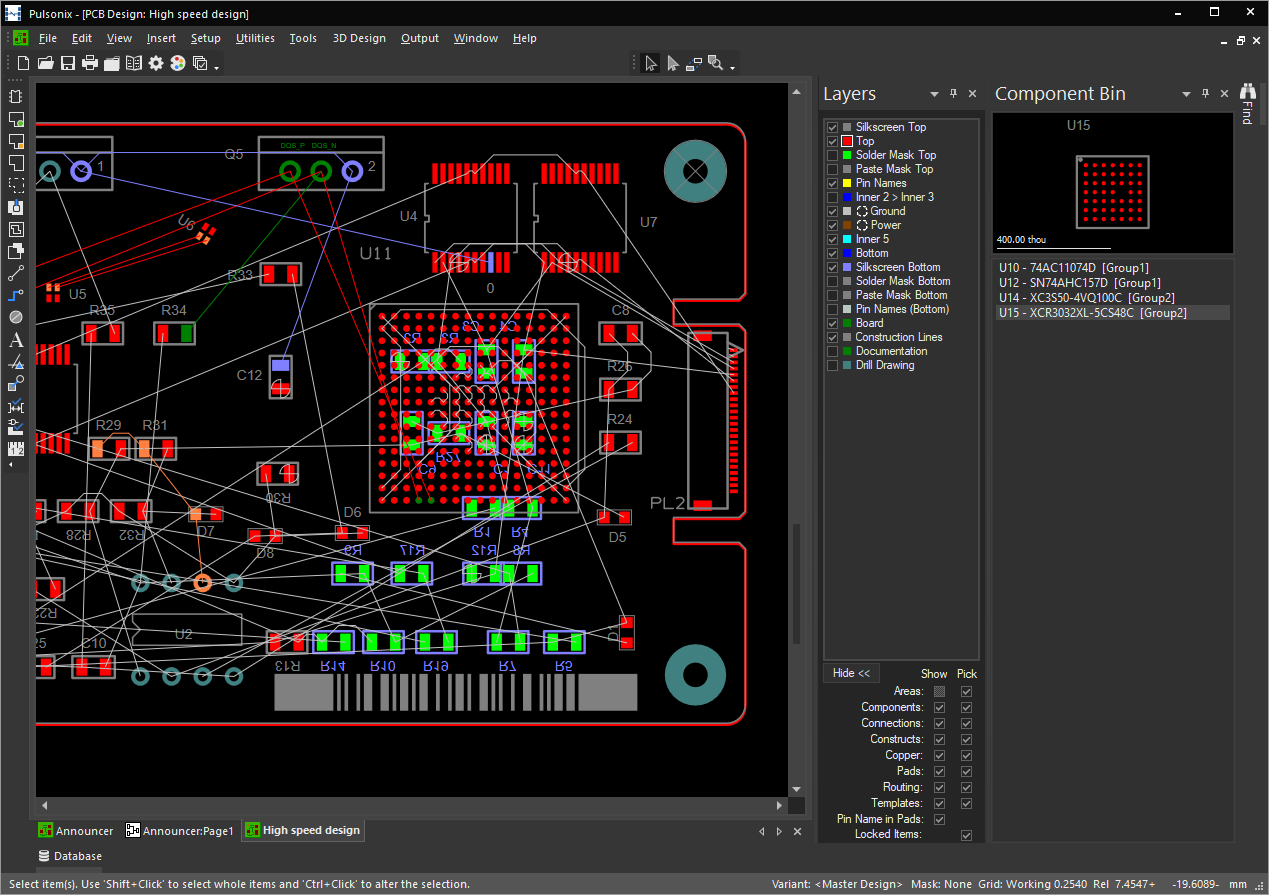Screen dimensions: 1269x895
Task: Click the horizontal scrollbar right arrow
Action: tap(781, 805)
